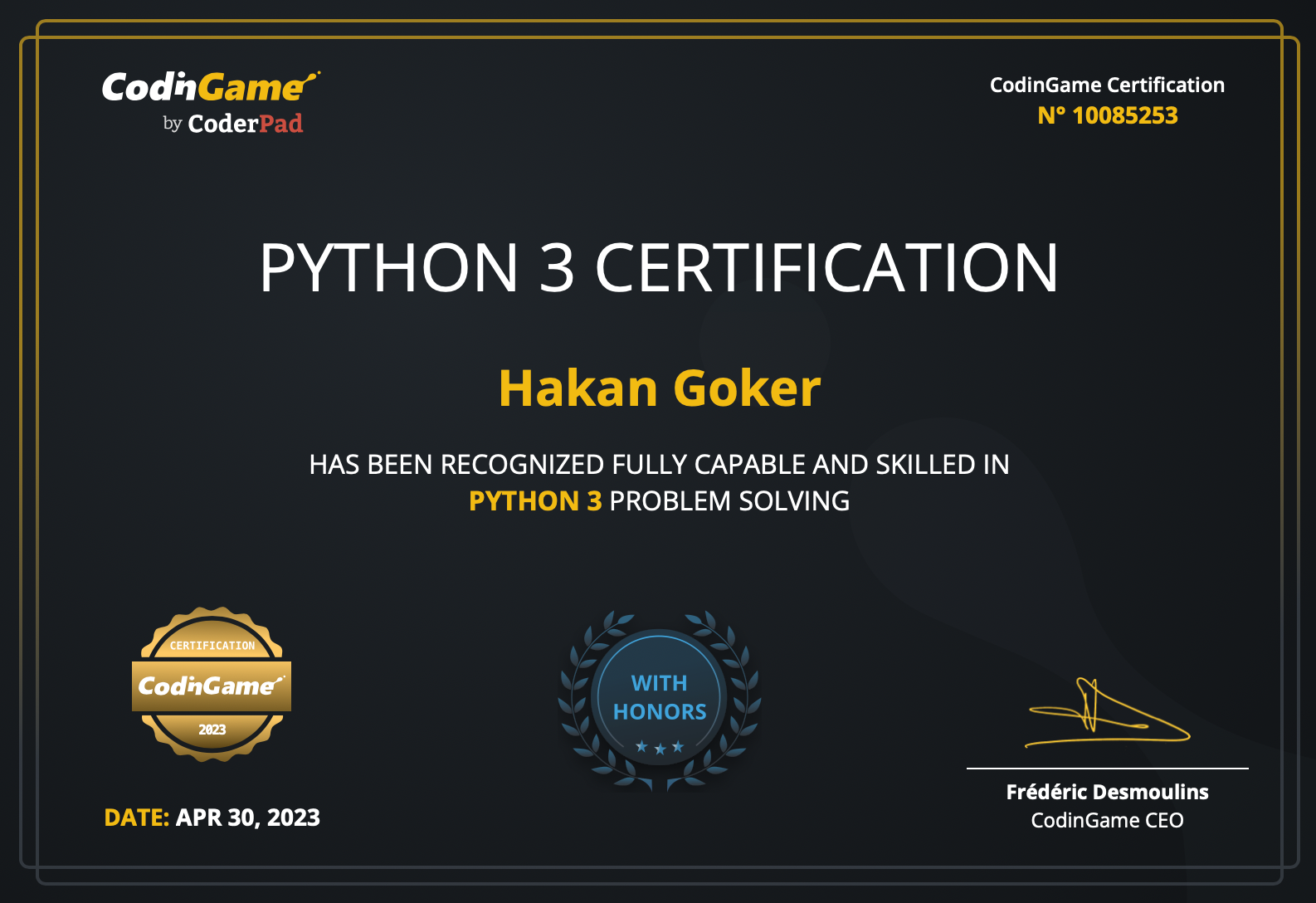Click the 'CodinGame CEO' title text
The width and height of the screenshot is (1316, 903).
[x=1107, y=820]
